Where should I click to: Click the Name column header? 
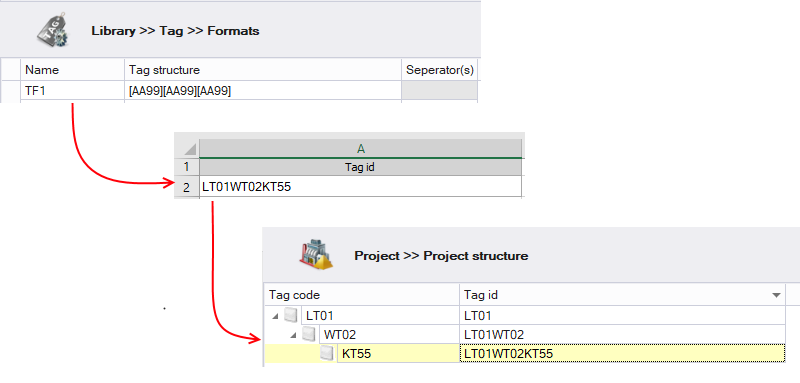72,70
